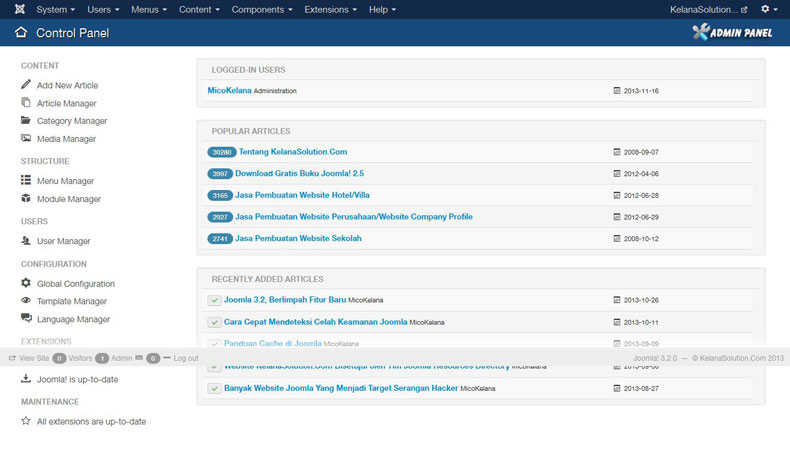This screenshot has height=472, width=790.
Task: Click the Language Manager comments icon
Action: [x=26, y=319]
